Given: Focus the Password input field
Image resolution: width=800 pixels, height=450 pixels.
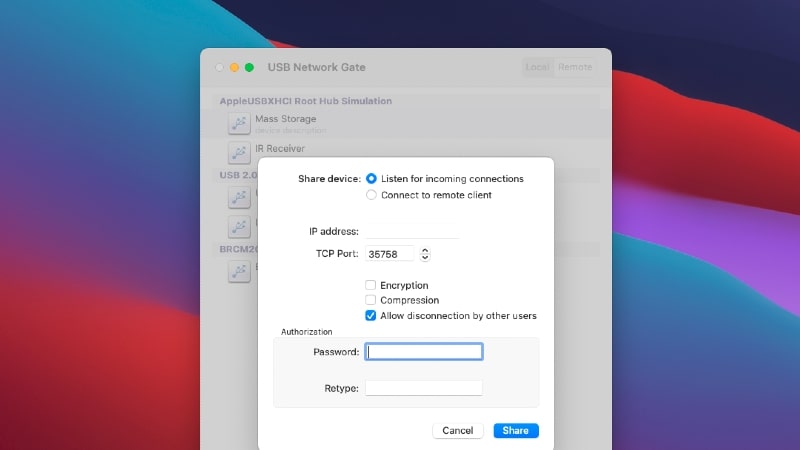Looking at the screenshot, I should (x=423, y=352).
